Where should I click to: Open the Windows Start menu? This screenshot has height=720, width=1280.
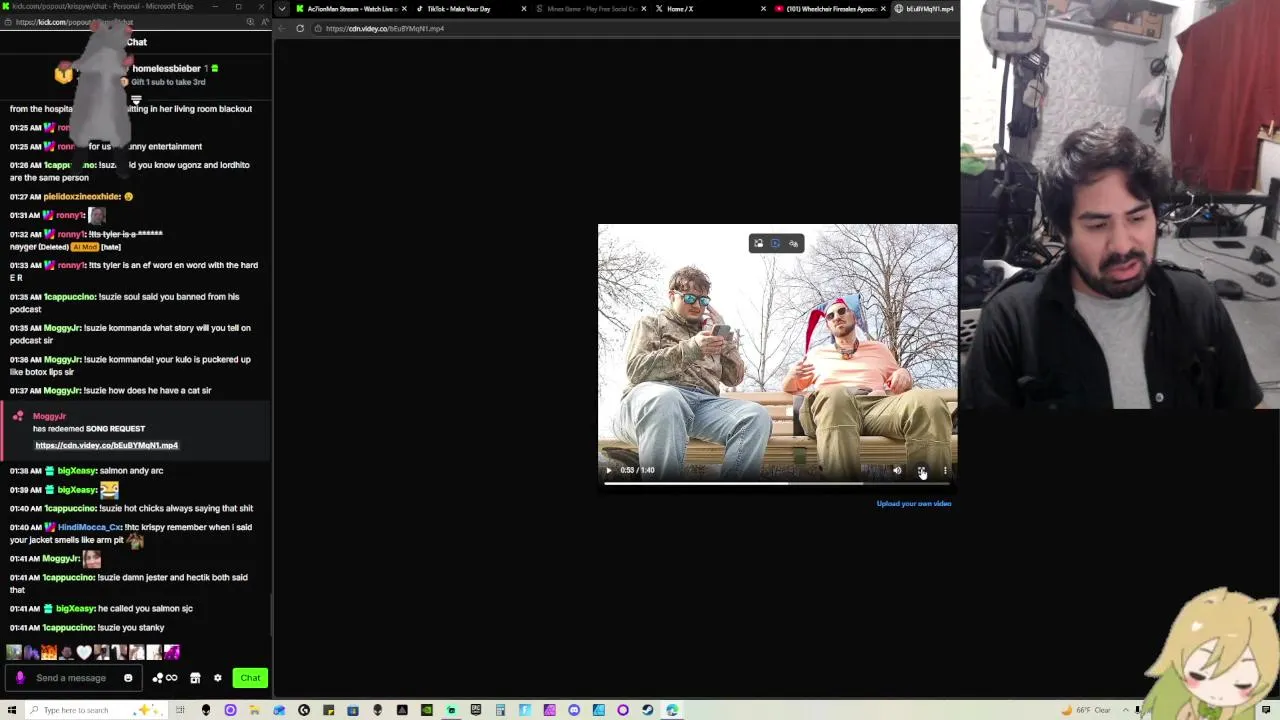[11, 710]
